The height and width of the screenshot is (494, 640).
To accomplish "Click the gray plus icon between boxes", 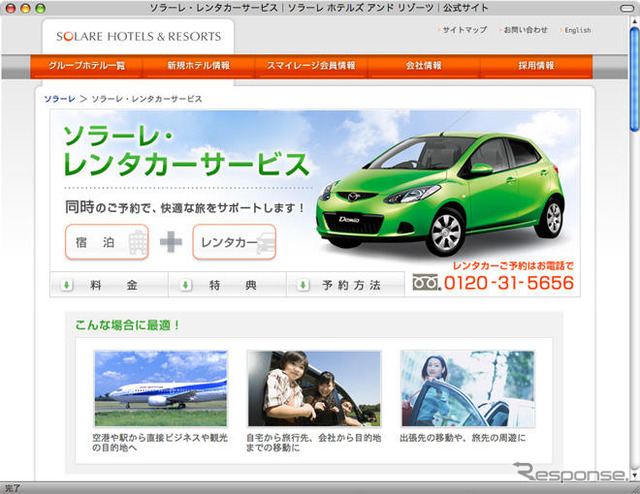I will pyautogui.click(x=171, y=242).
